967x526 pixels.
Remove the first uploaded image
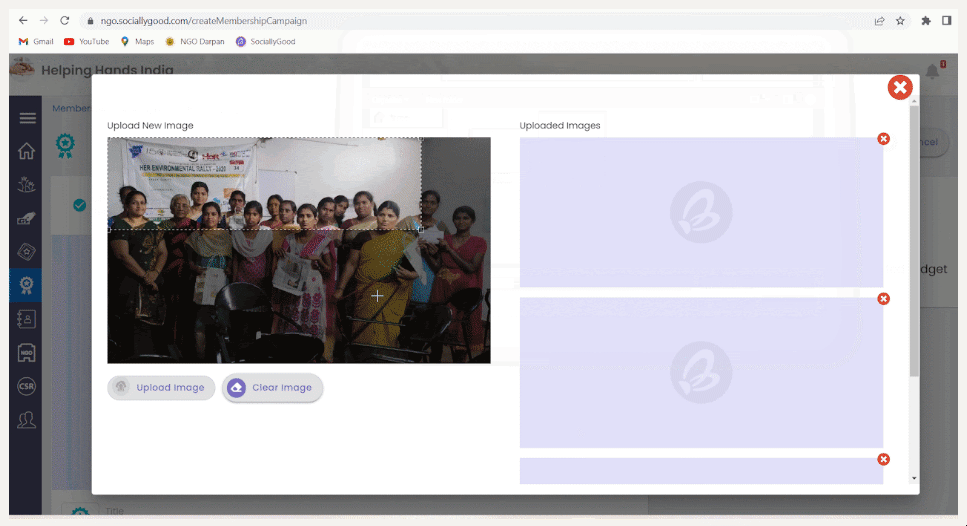(883, 139)
